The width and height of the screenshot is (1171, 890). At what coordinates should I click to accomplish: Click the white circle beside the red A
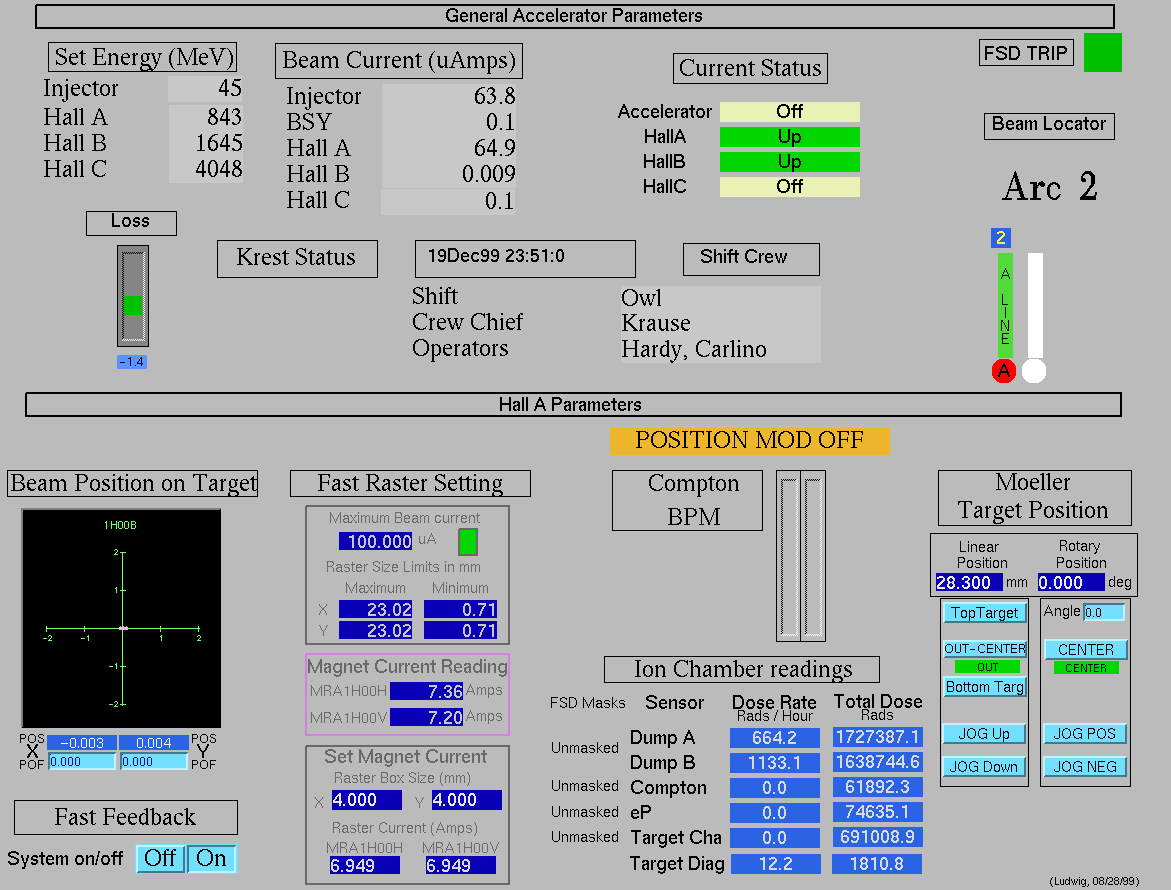pyautogui.click(x=1034, y=371)
